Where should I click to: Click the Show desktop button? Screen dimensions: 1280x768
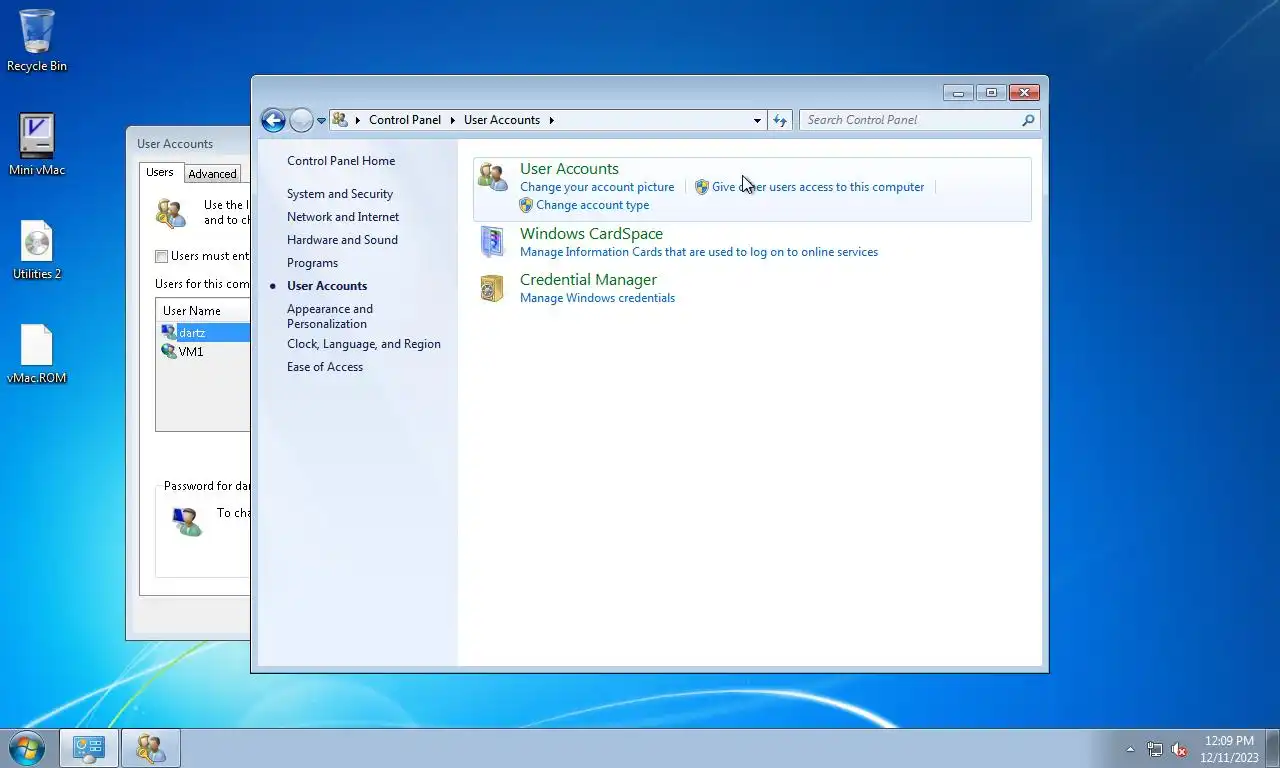point(1273,748)
